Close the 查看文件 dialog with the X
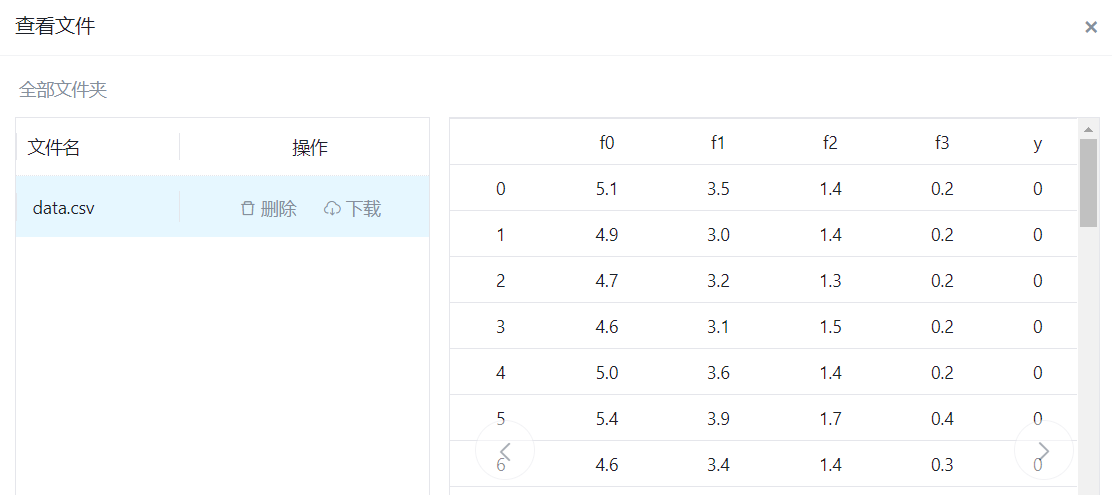The height and width of the screenshot is (495, 1112). tap(1091, 27)
